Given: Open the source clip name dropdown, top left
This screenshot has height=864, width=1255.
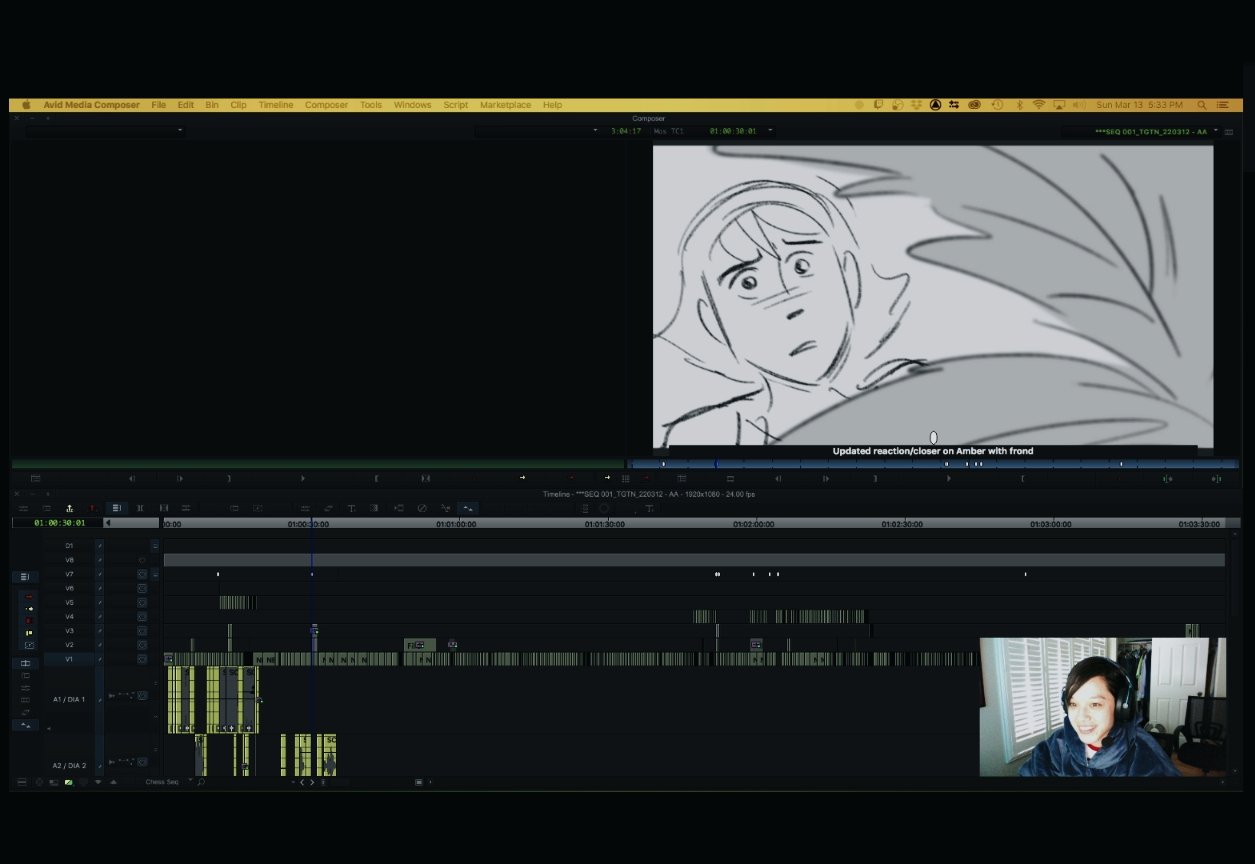Looking at the screenshot, I should [x=180, y=130].
